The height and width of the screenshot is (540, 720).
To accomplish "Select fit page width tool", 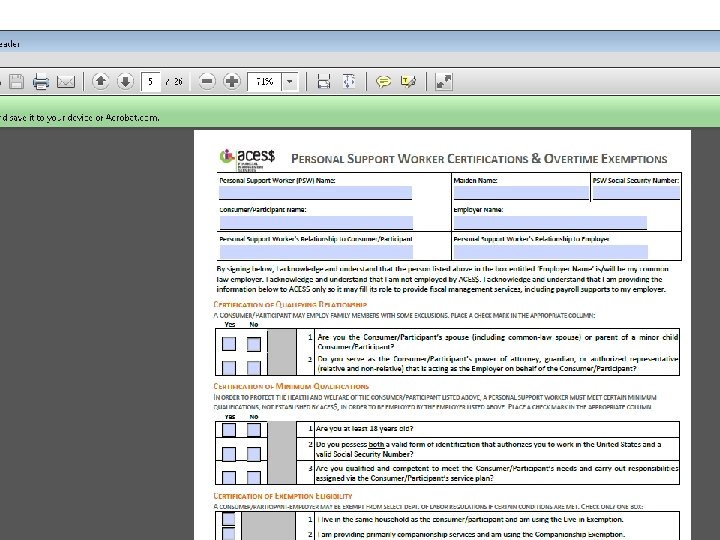I will (324, 82).
